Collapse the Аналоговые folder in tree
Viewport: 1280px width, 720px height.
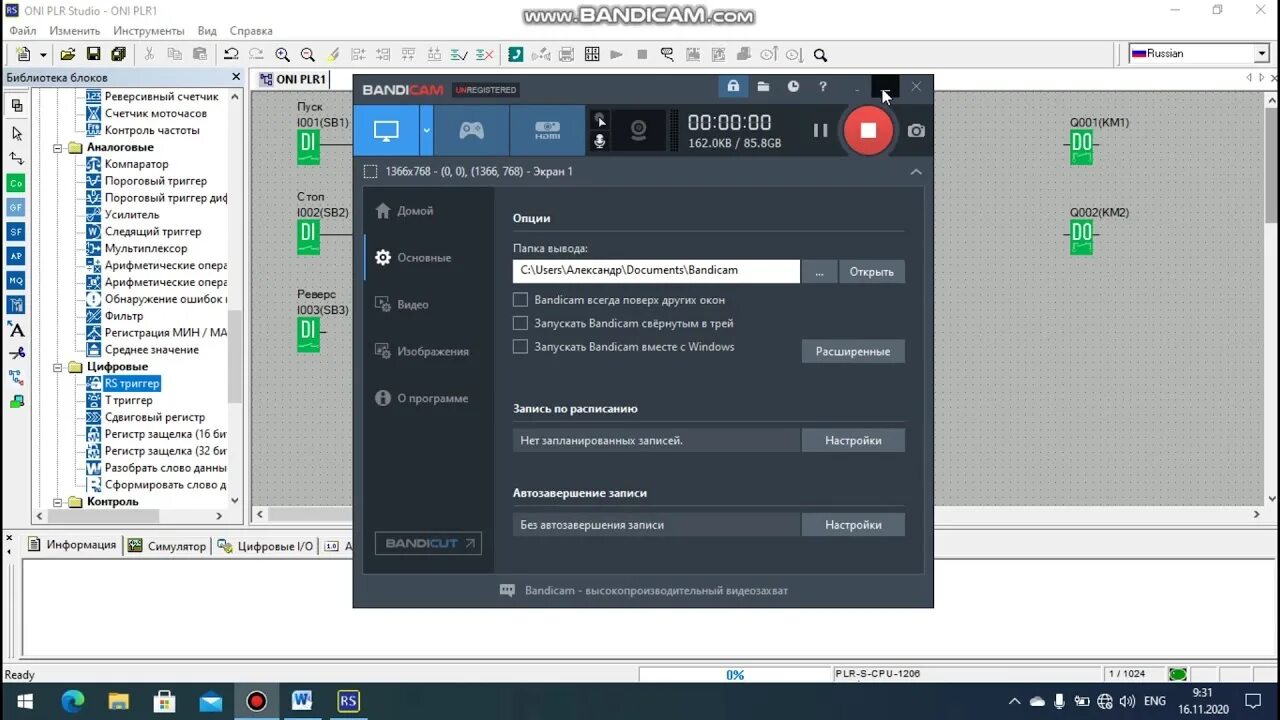click(59, 148)
